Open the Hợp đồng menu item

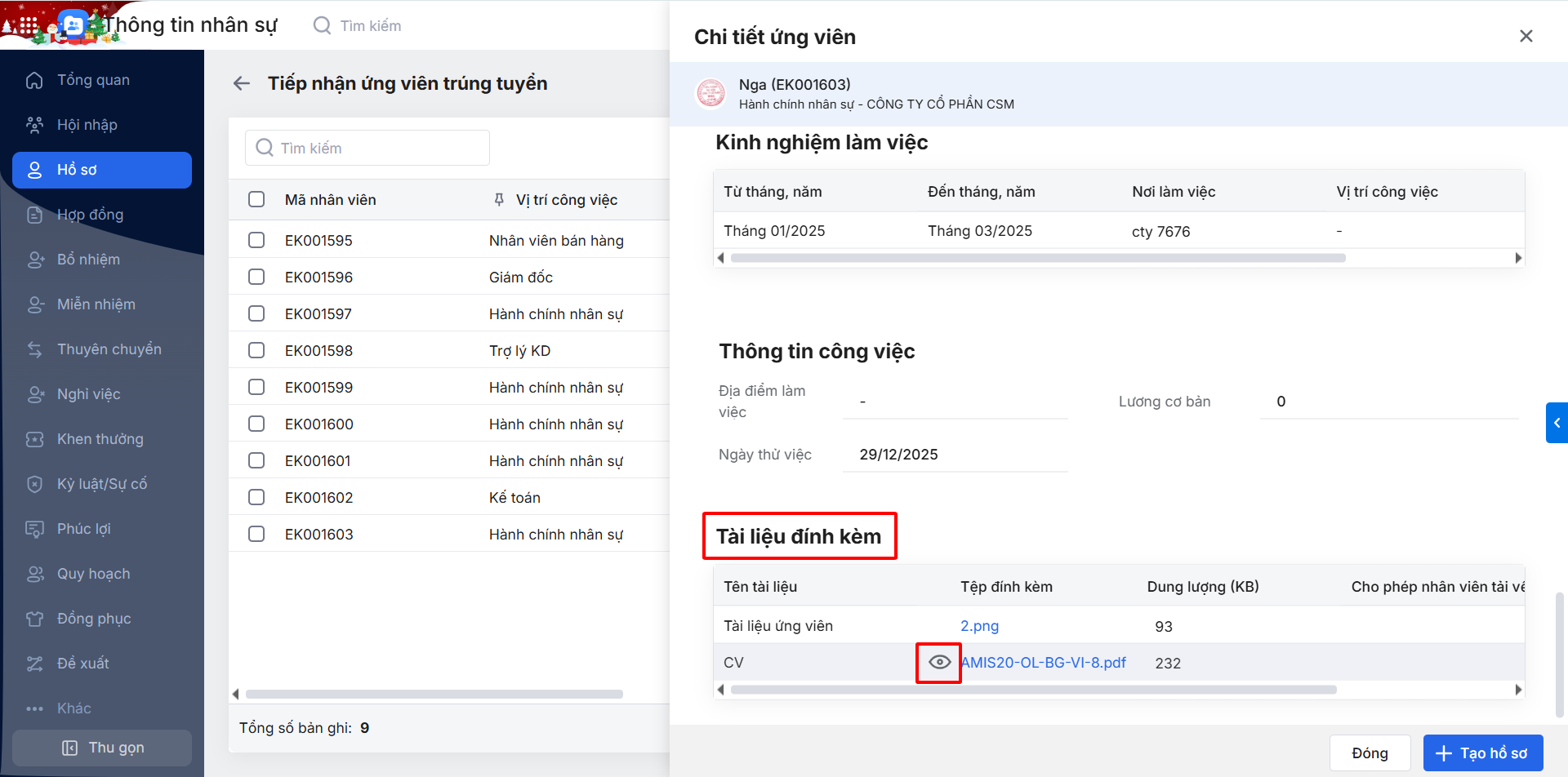90,215
